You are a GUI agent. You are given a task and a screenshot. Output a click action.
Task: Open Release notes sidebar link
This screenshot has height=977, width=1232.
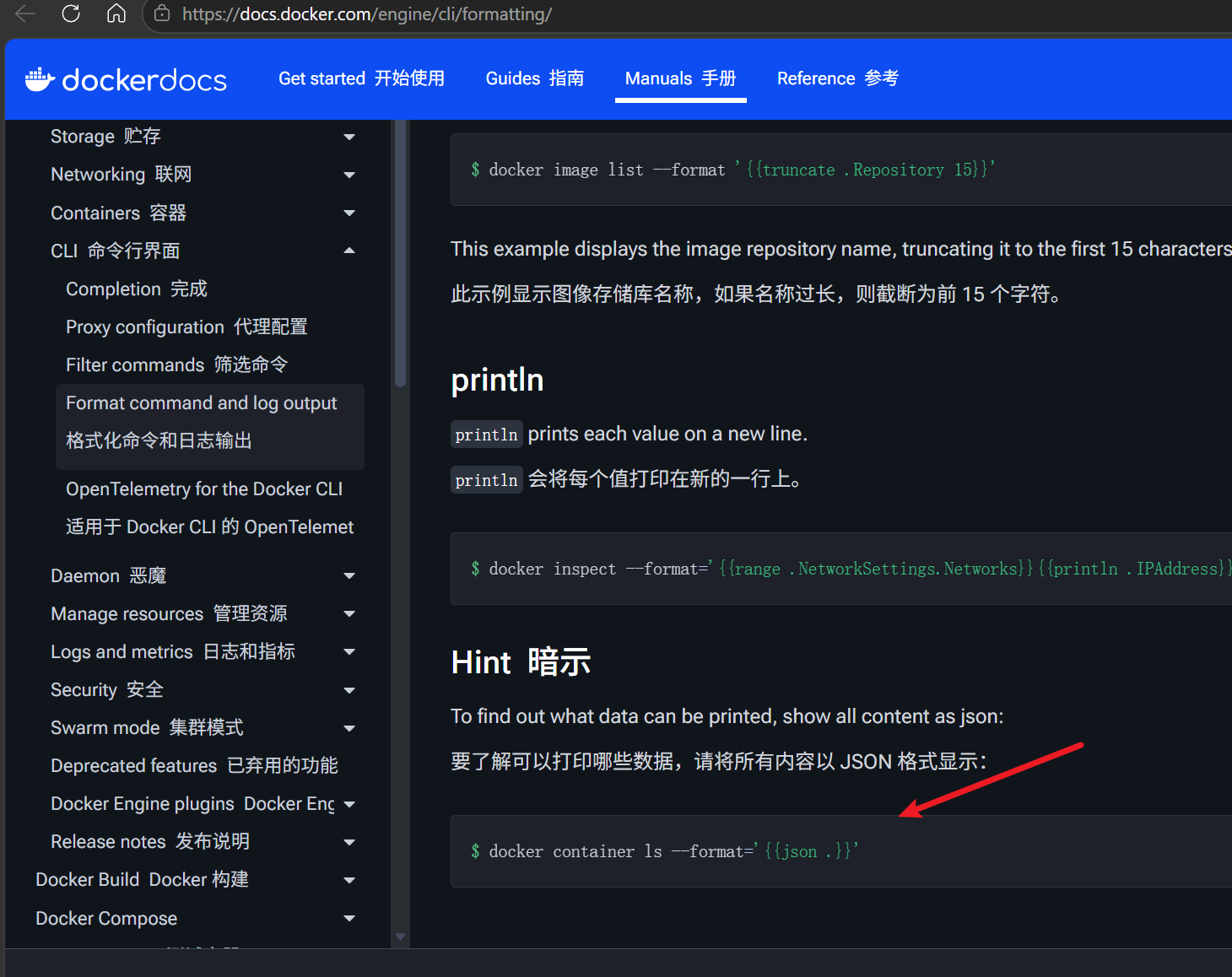(150, 842)
